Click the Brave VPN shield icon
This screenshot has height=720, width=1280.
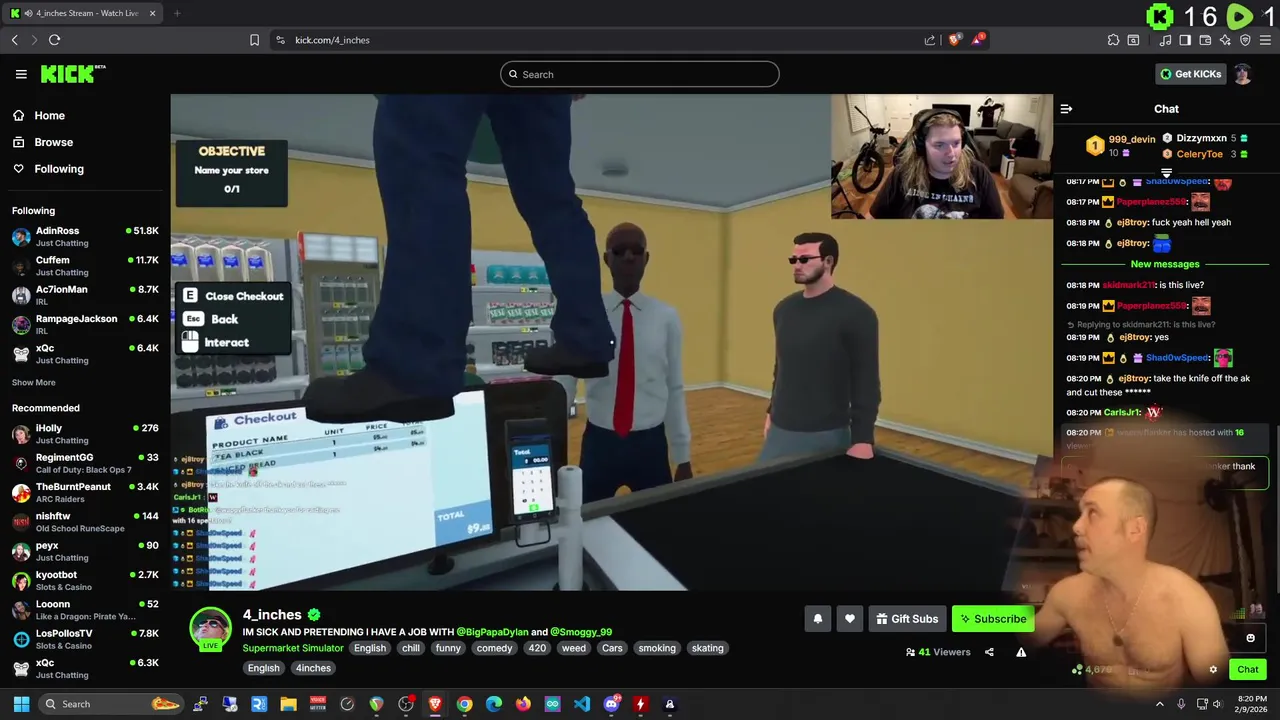click(1245, 40)
